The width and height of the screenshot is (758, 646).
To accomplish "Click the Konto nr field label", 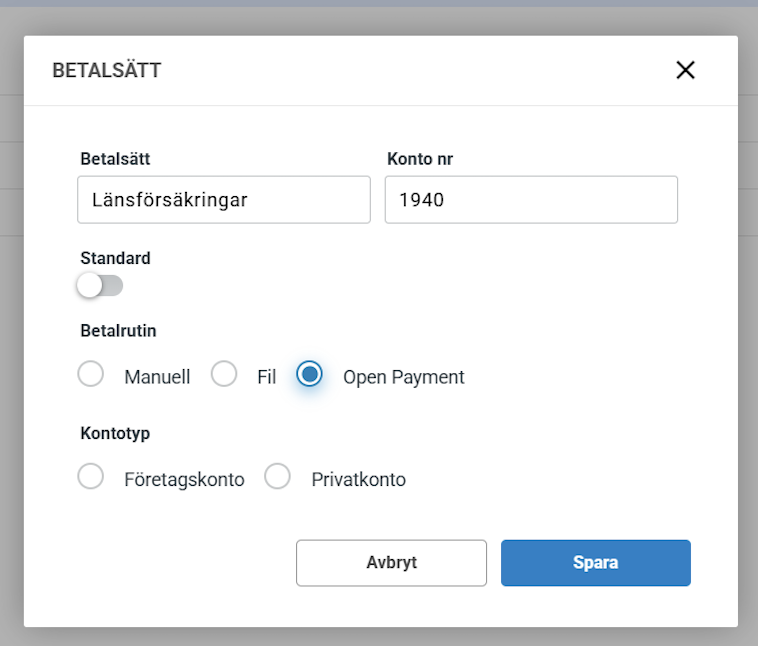I will pos(420,159).
